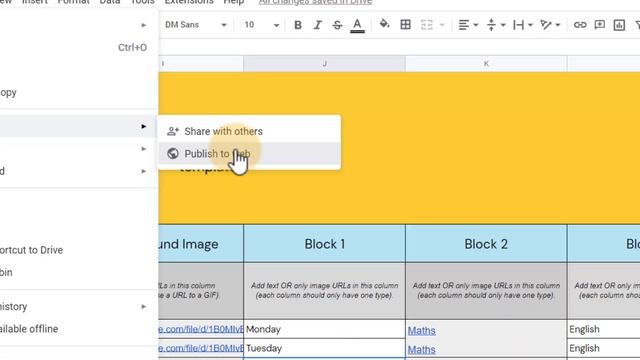Select column J header
The width and height of the screenshot is (640, 360).
(x=324, y=64)
